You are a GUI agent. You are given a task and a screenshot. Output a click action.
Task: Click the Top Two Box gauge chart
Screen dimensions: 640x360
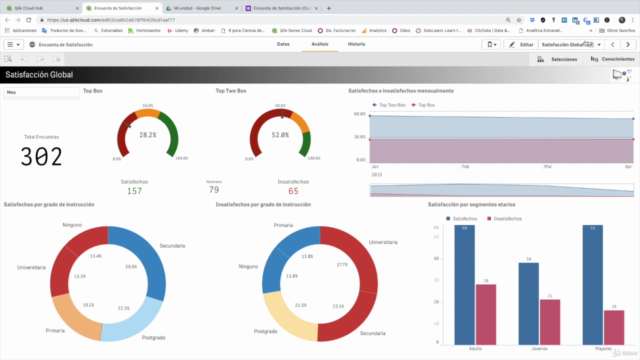[x=280, y=134]
